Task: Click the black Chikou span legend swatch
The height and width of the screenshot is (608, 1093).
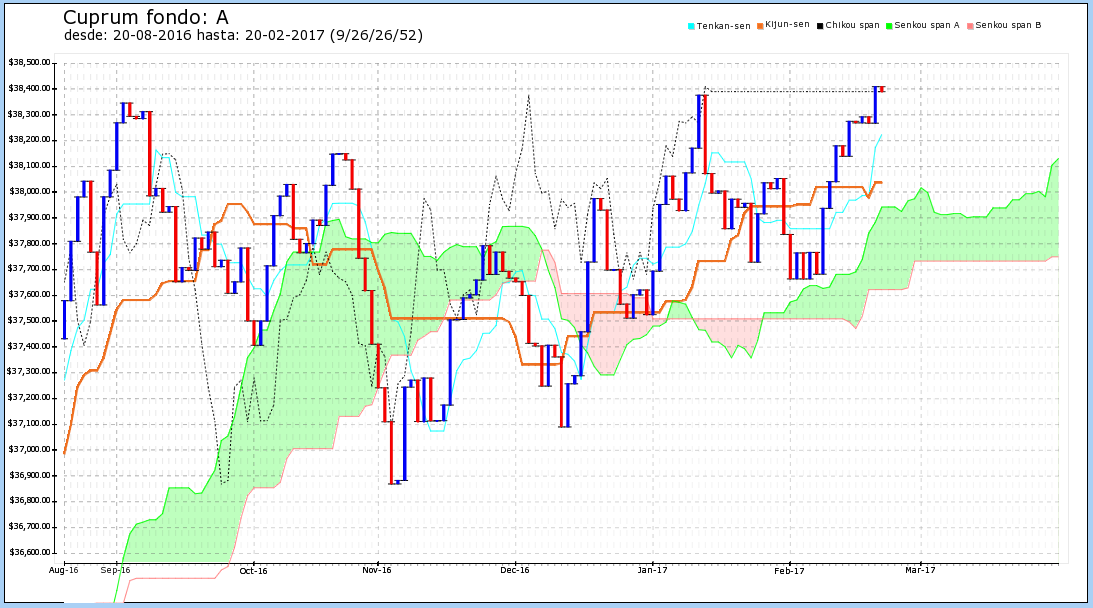Action: coord(820,26)
